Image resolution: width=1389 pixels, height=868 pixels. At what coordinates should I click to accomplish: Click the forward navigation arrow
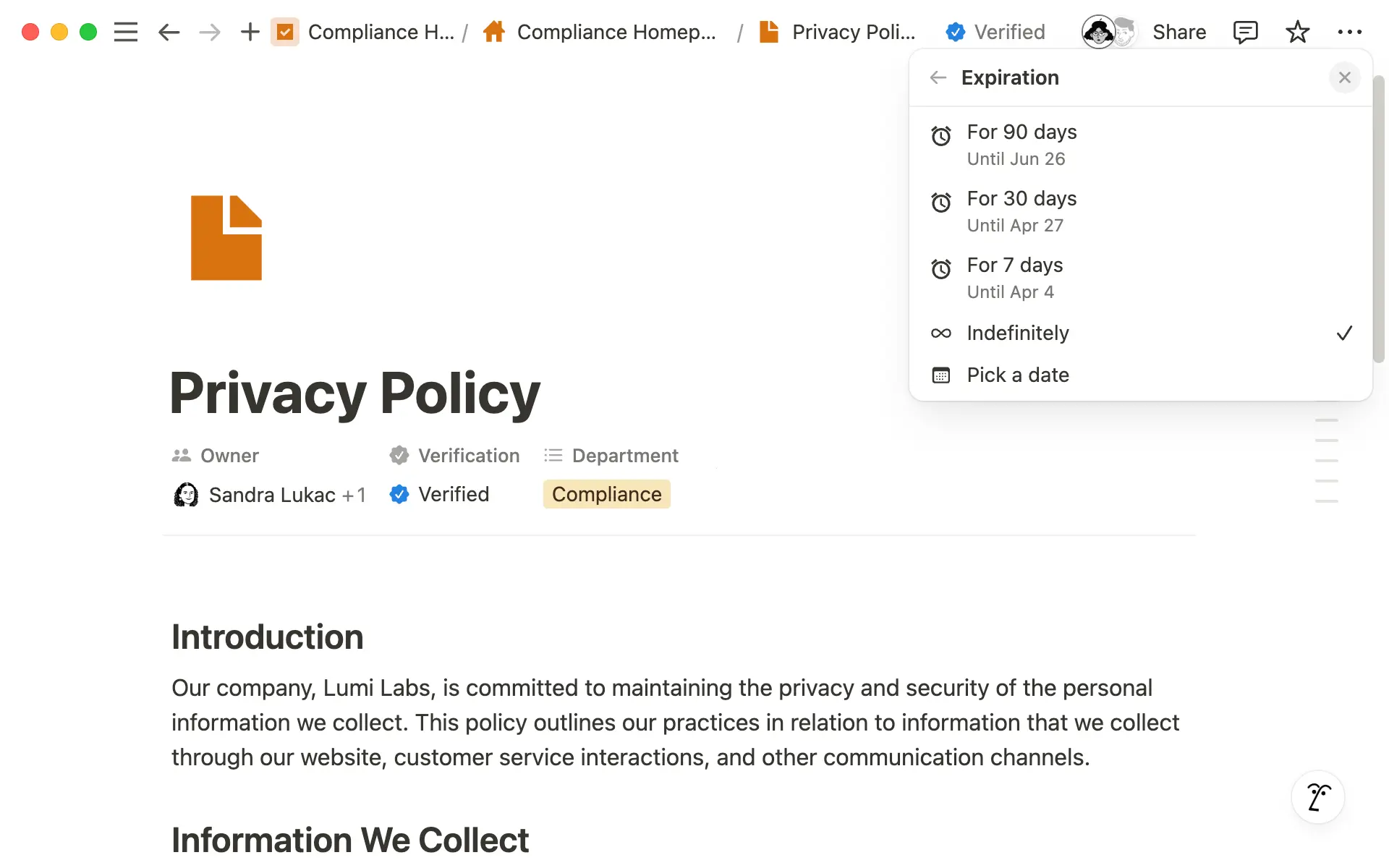point(210,32)
